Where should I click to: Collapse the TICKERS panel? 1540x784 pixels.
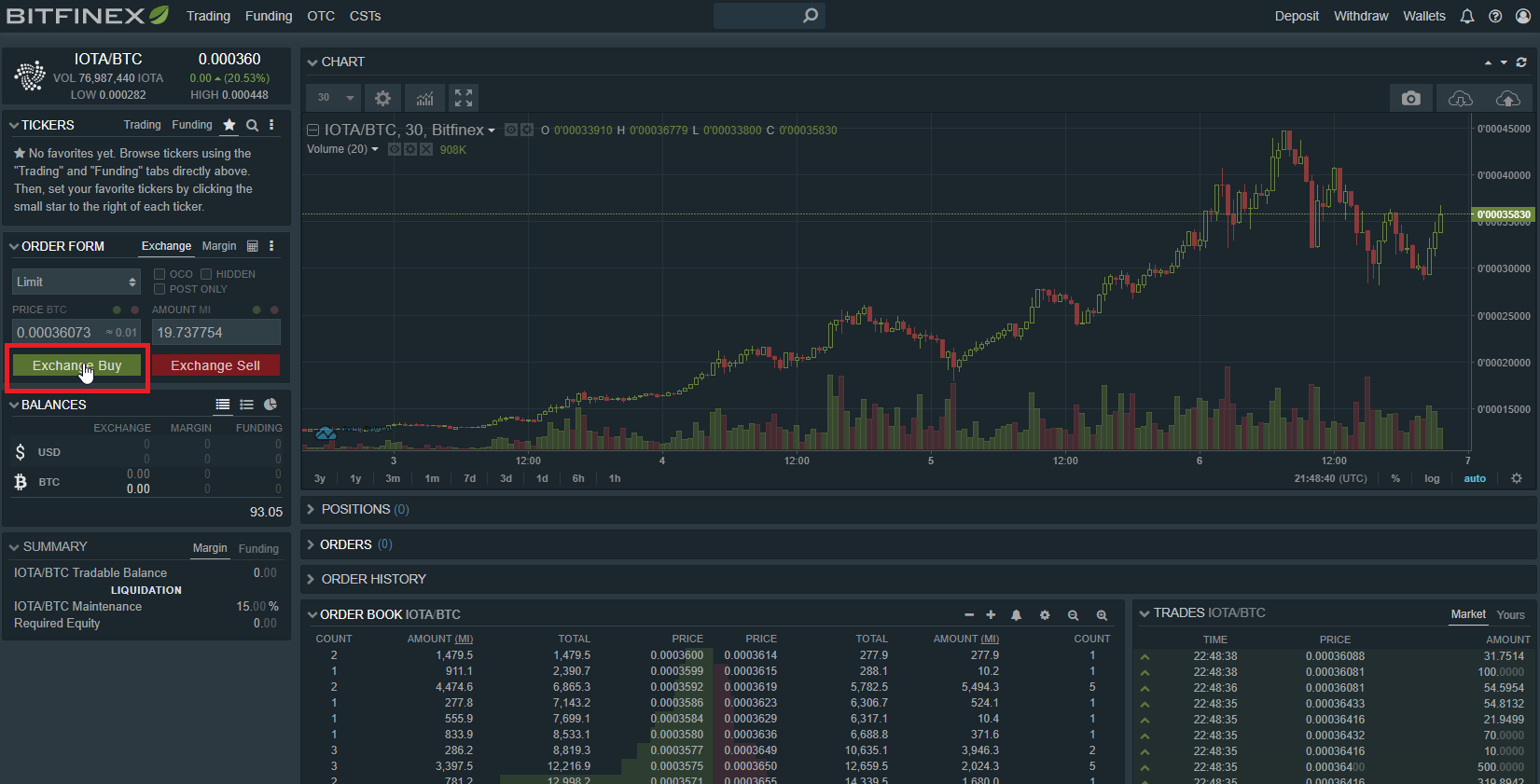tap(14, 125)
